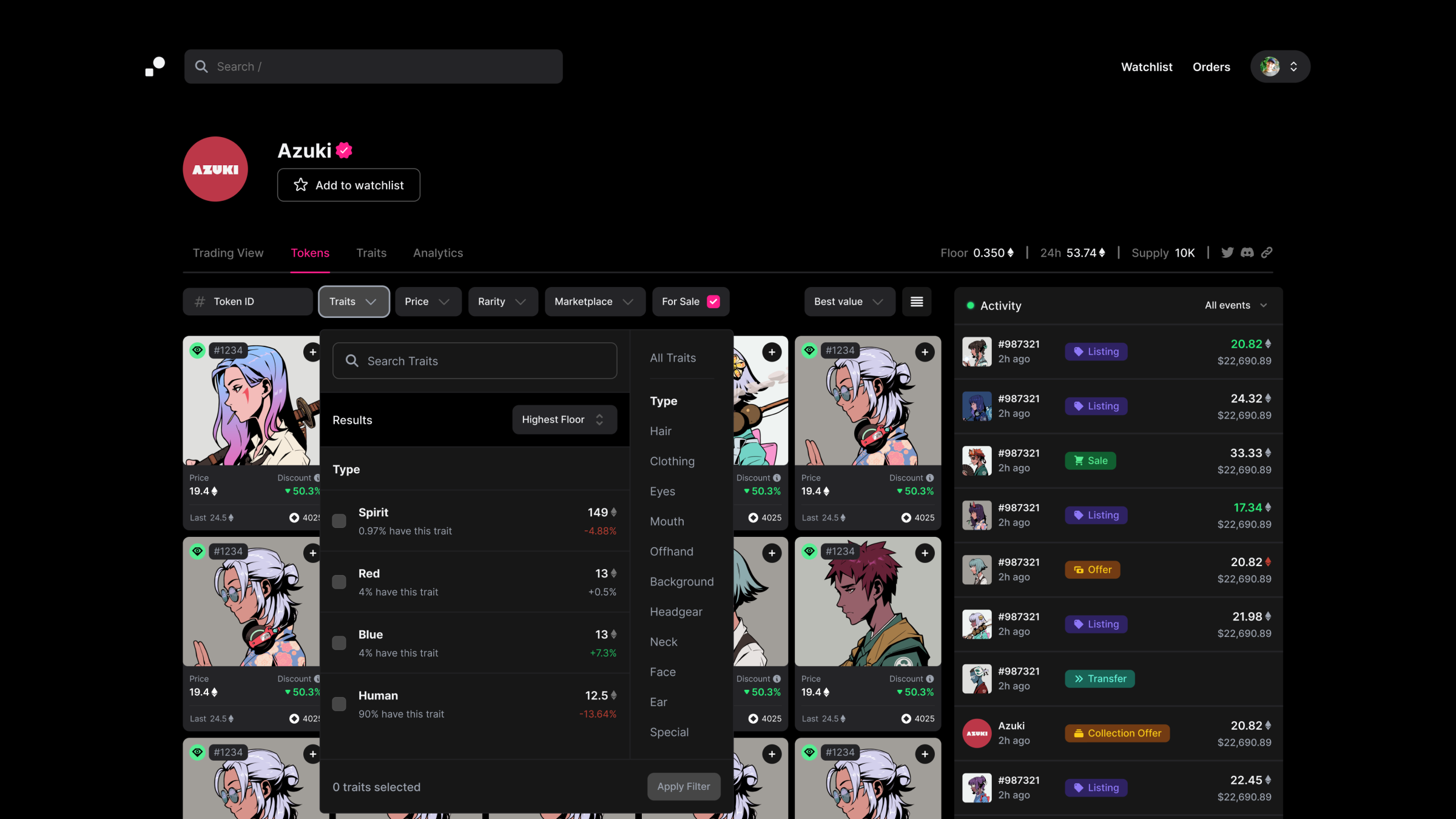Switch to the Trading View tab
Screen dimensions: 1456x819
(x=228, y=253)
